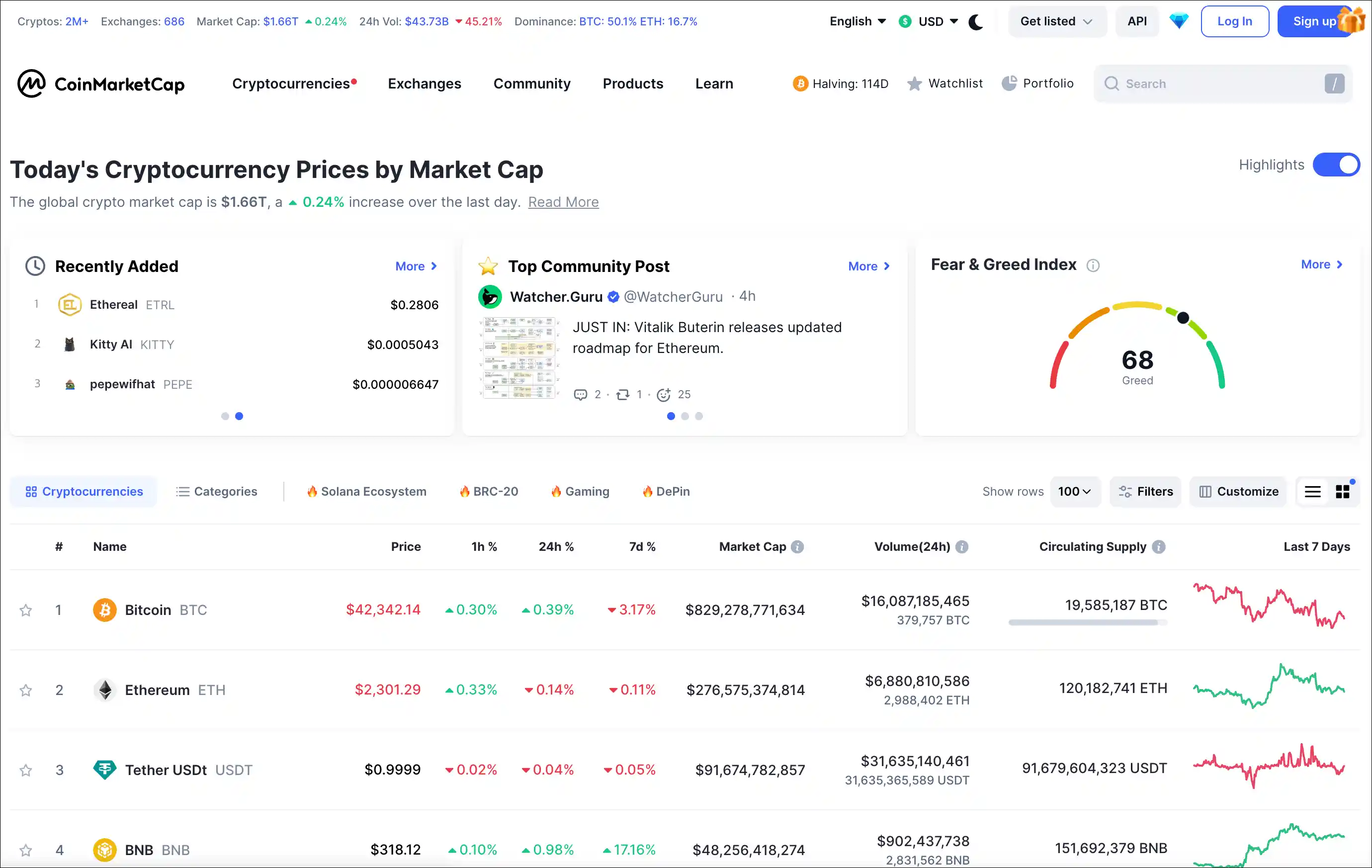Switch to list view icon

[1313, 491]
